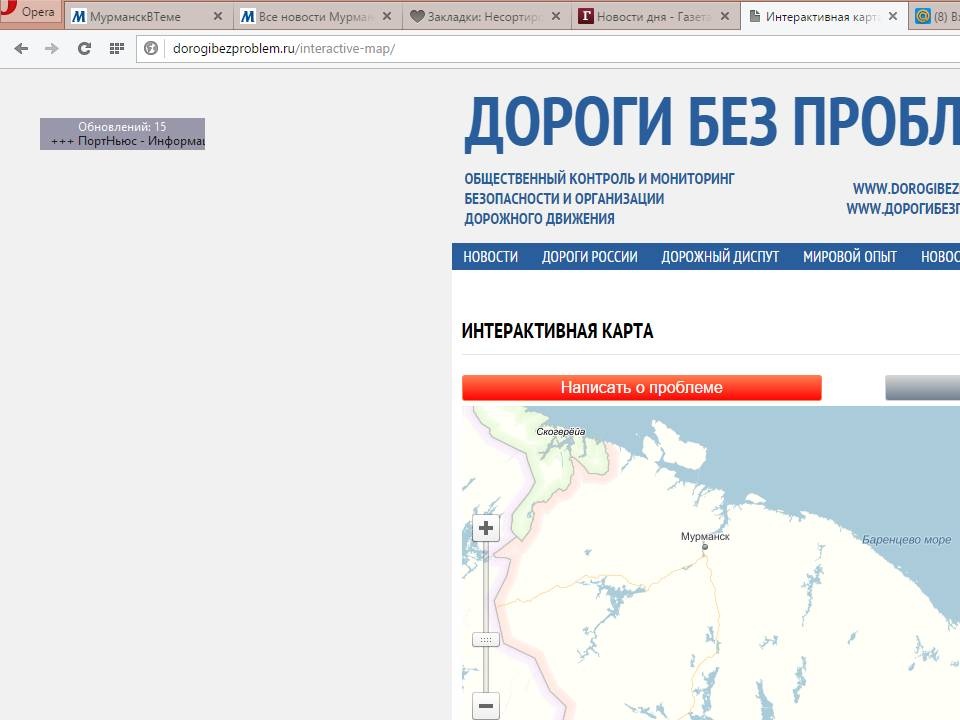Zoom out on the map
Screen dimensions: 960x720
click(486, 706)
